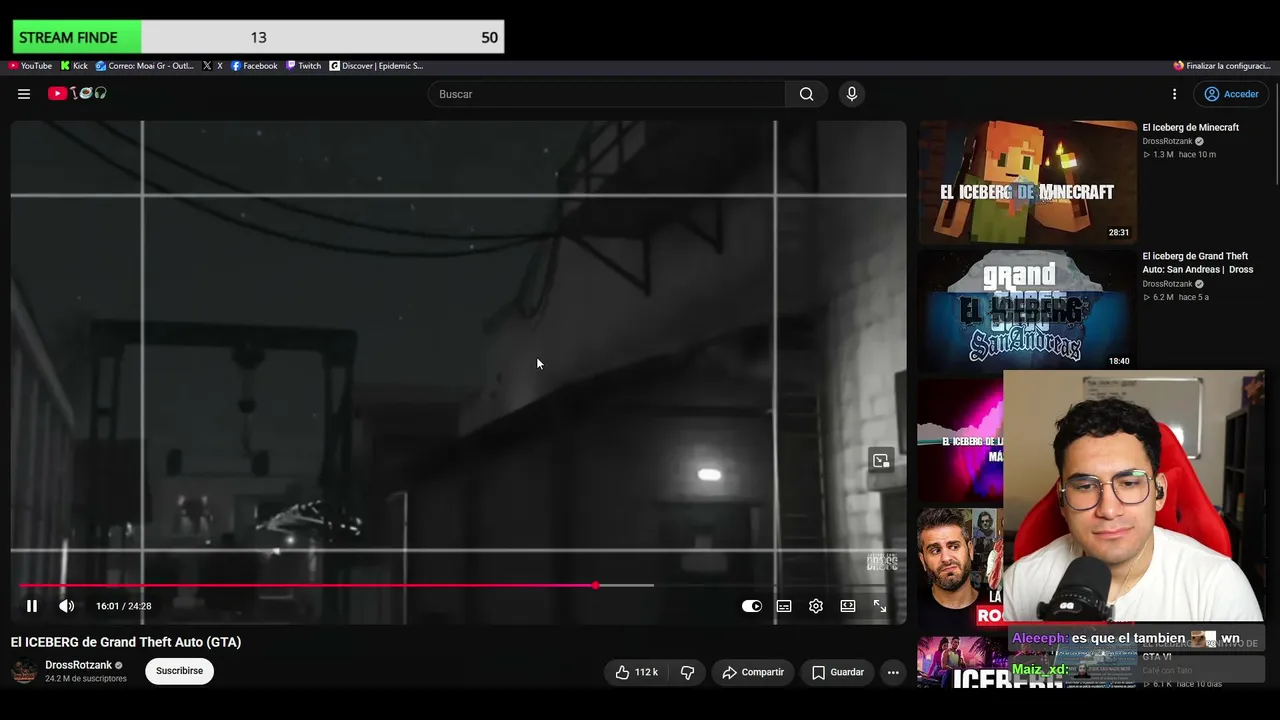
Task: Open the Correo: Moai Gr Outlook bookmark
Action: tap(145, 66)
